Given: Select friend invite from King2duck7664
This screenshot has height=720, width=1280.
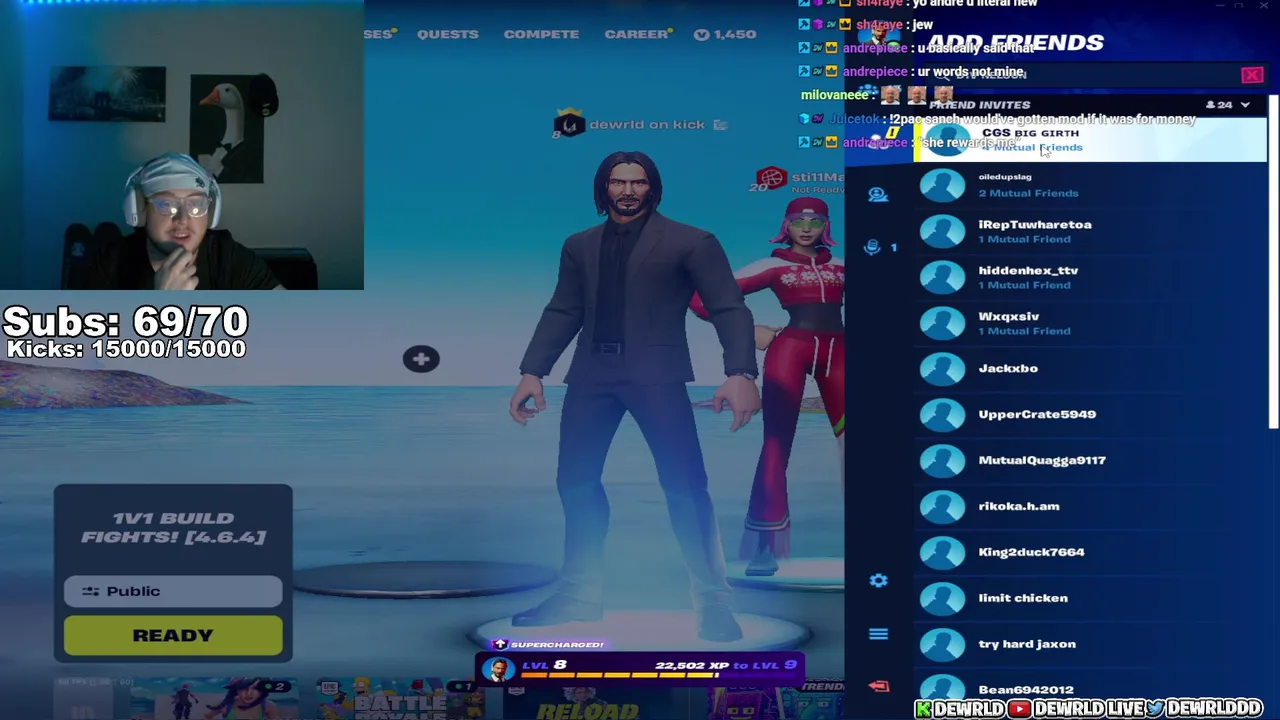Looking at the screenshot, I should click(1090, 552).
